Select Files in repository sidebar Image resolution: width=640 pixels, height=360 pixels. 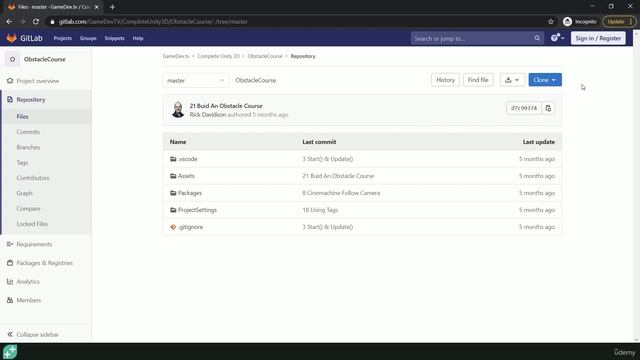(x=47, y=117)
